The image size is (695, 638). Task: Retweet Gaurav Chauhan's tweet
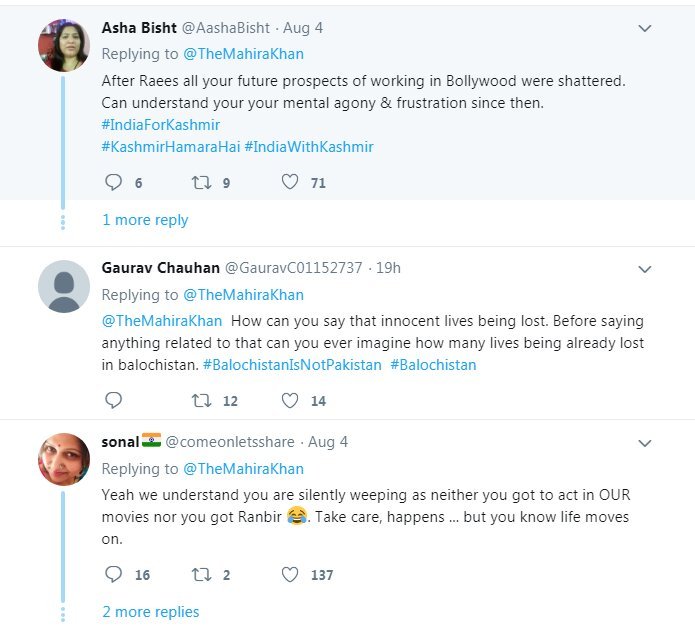[201, 400]
